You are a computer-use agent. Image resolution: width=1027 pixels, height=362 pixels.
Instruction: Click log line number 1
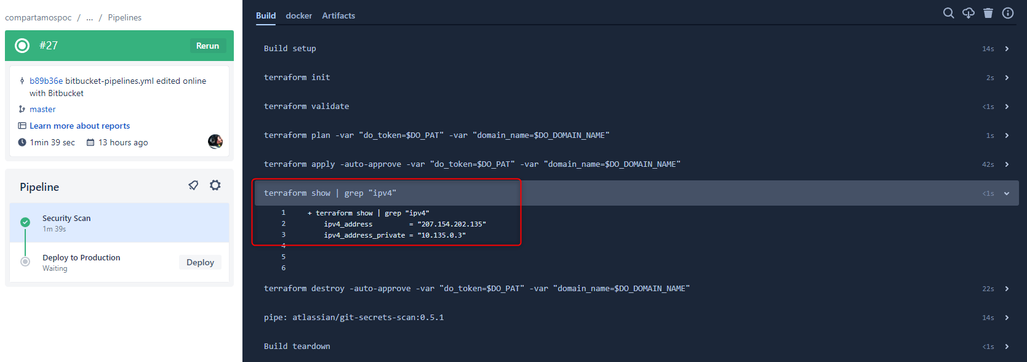[283, 213]
